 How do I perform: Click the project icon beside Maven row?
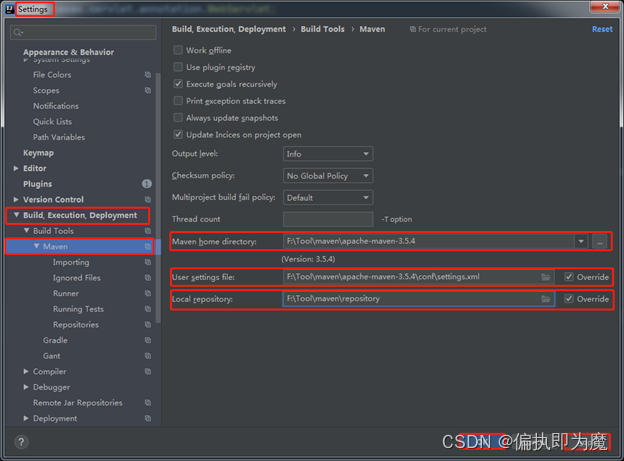(x=148, y=246)
